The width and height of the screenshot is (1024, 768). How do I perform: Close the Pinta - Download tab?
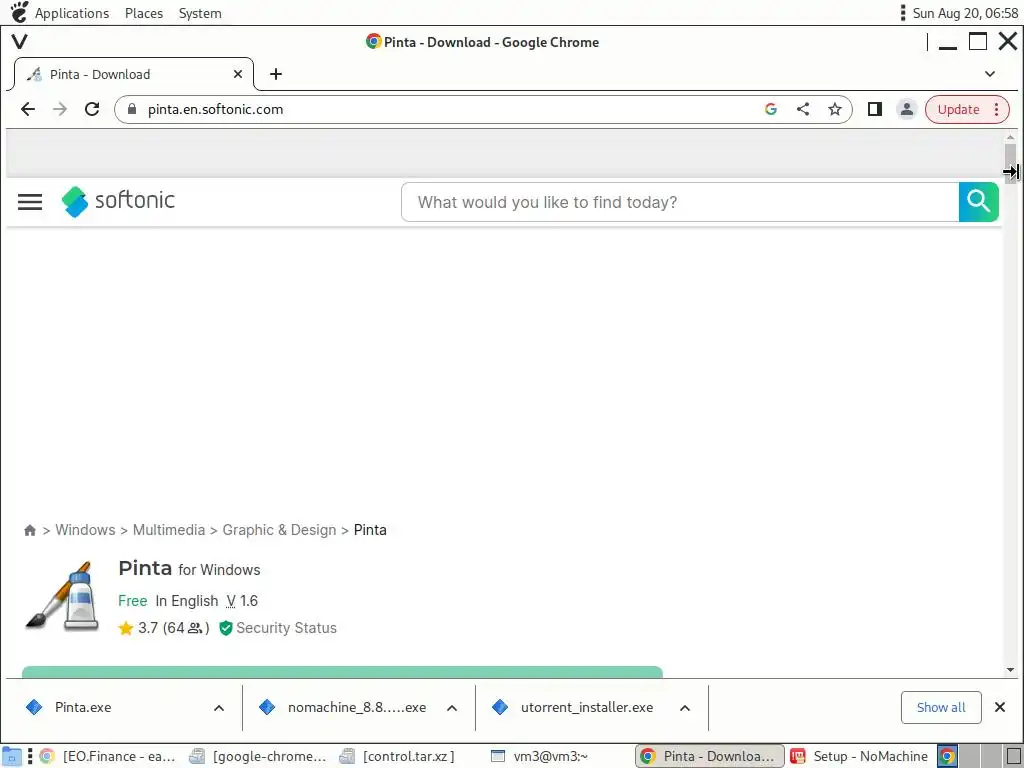pyautogui.click(x=238, y=74)
